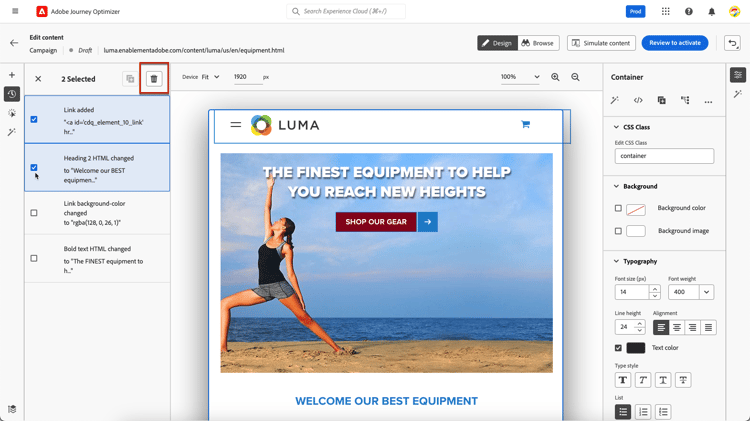Open the Luma page hamburger menu
This screenshot has height=421, width=750.
(235, 125)
